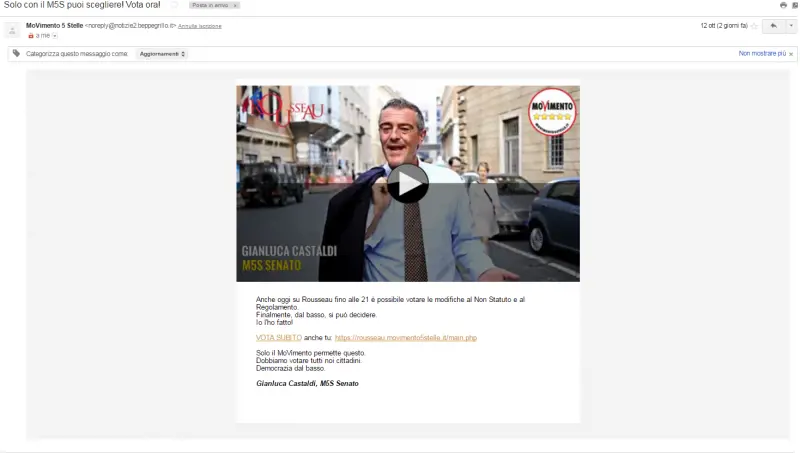Remove the 'Posta in arrivo' label
The width and height of the screenshot is (800, 453).
click(x=236, y=5)
